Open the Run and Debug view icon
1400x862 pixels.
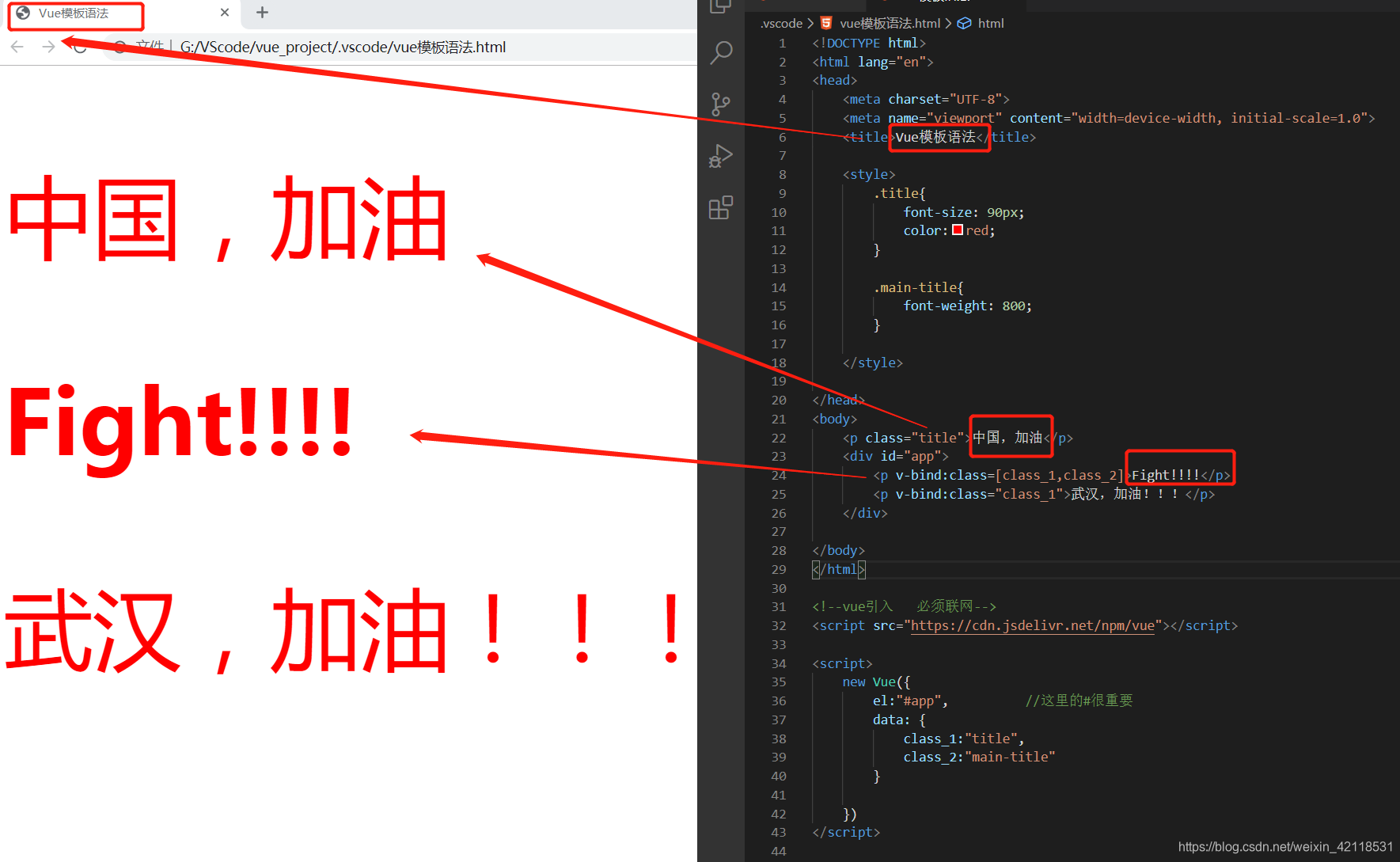[720, 156]
